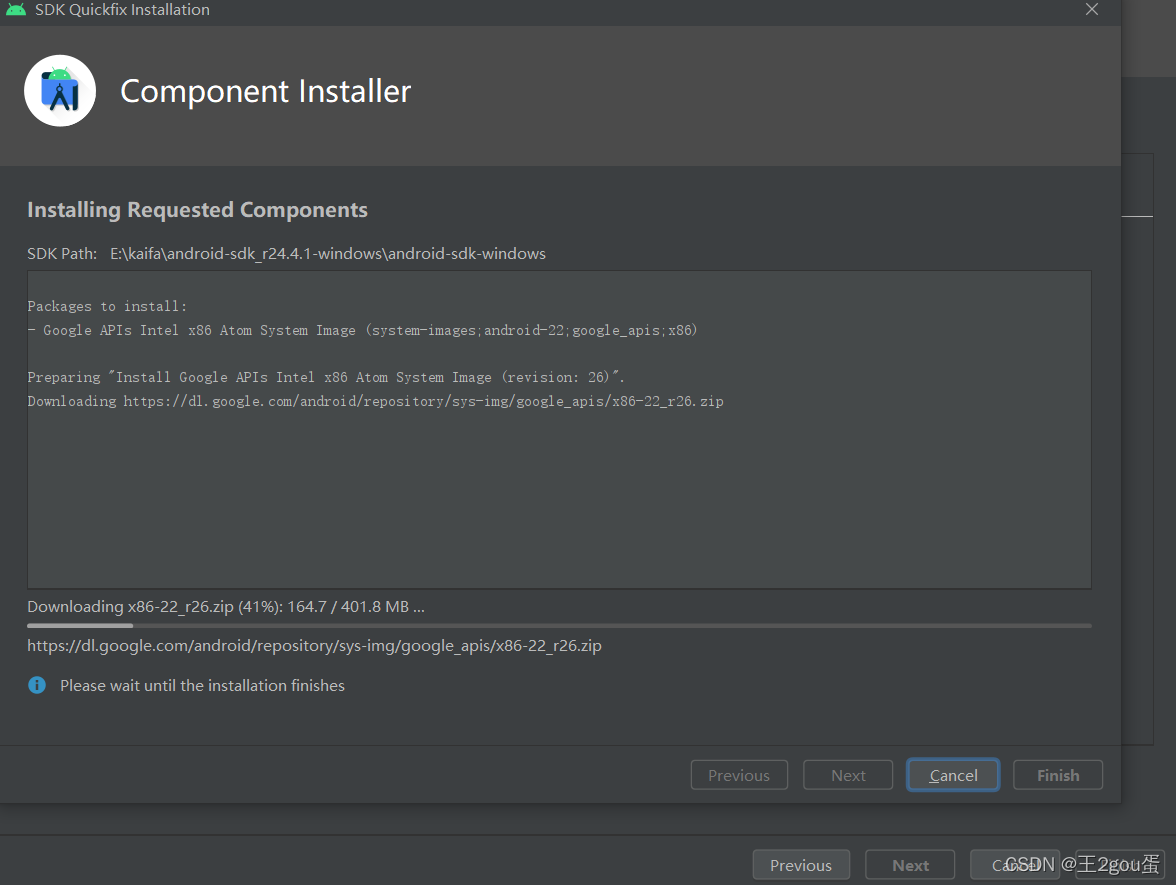
Task: Click the blue info icon beside wait message
Action: [x=37, y=685]
